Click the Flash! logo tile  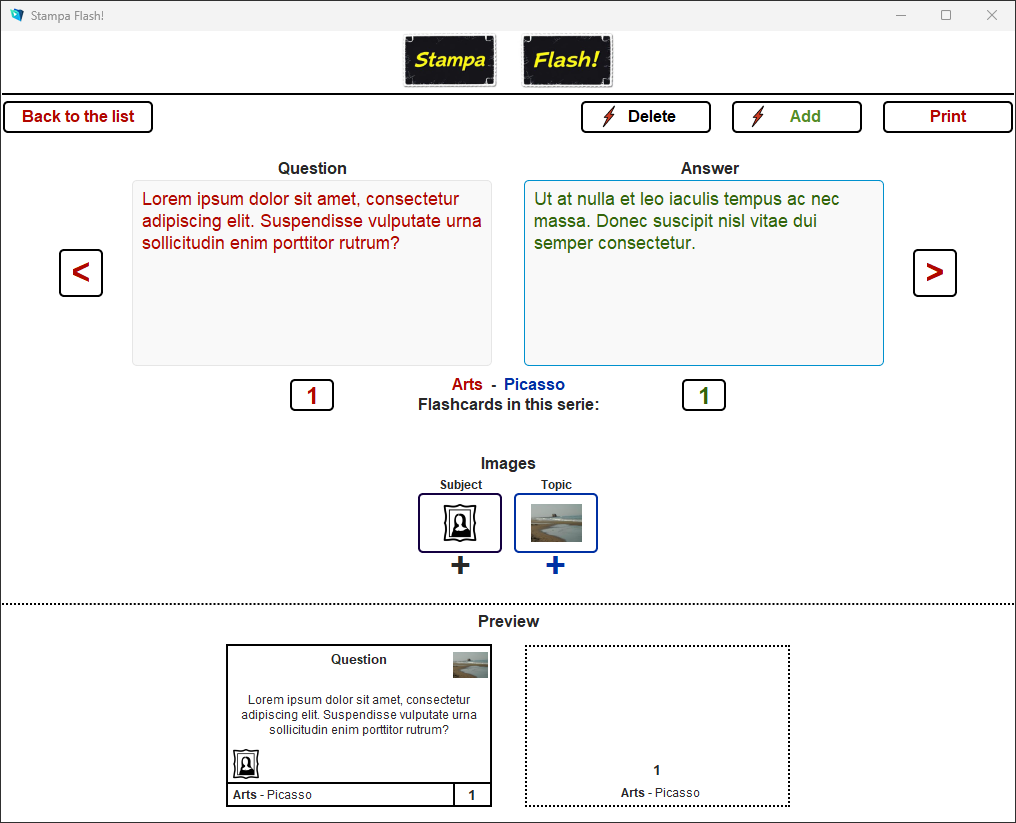[567, 61]
